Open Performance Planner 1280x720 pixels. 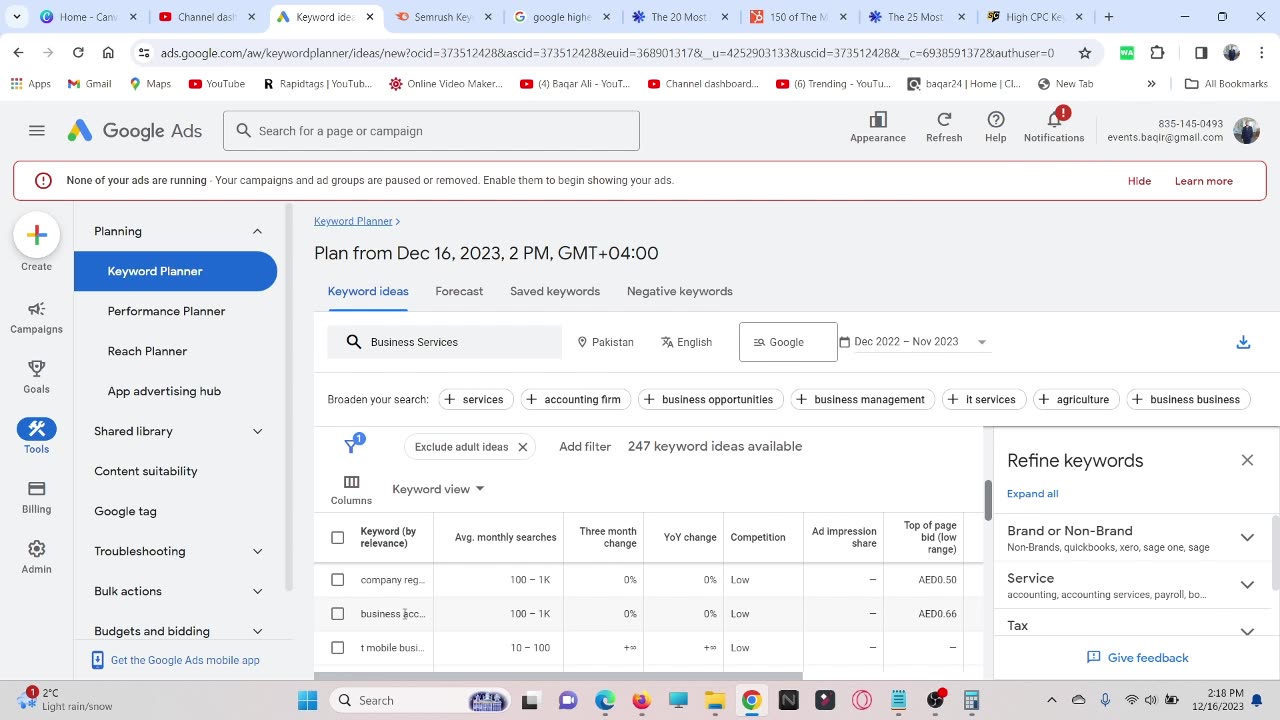[166, 311]
